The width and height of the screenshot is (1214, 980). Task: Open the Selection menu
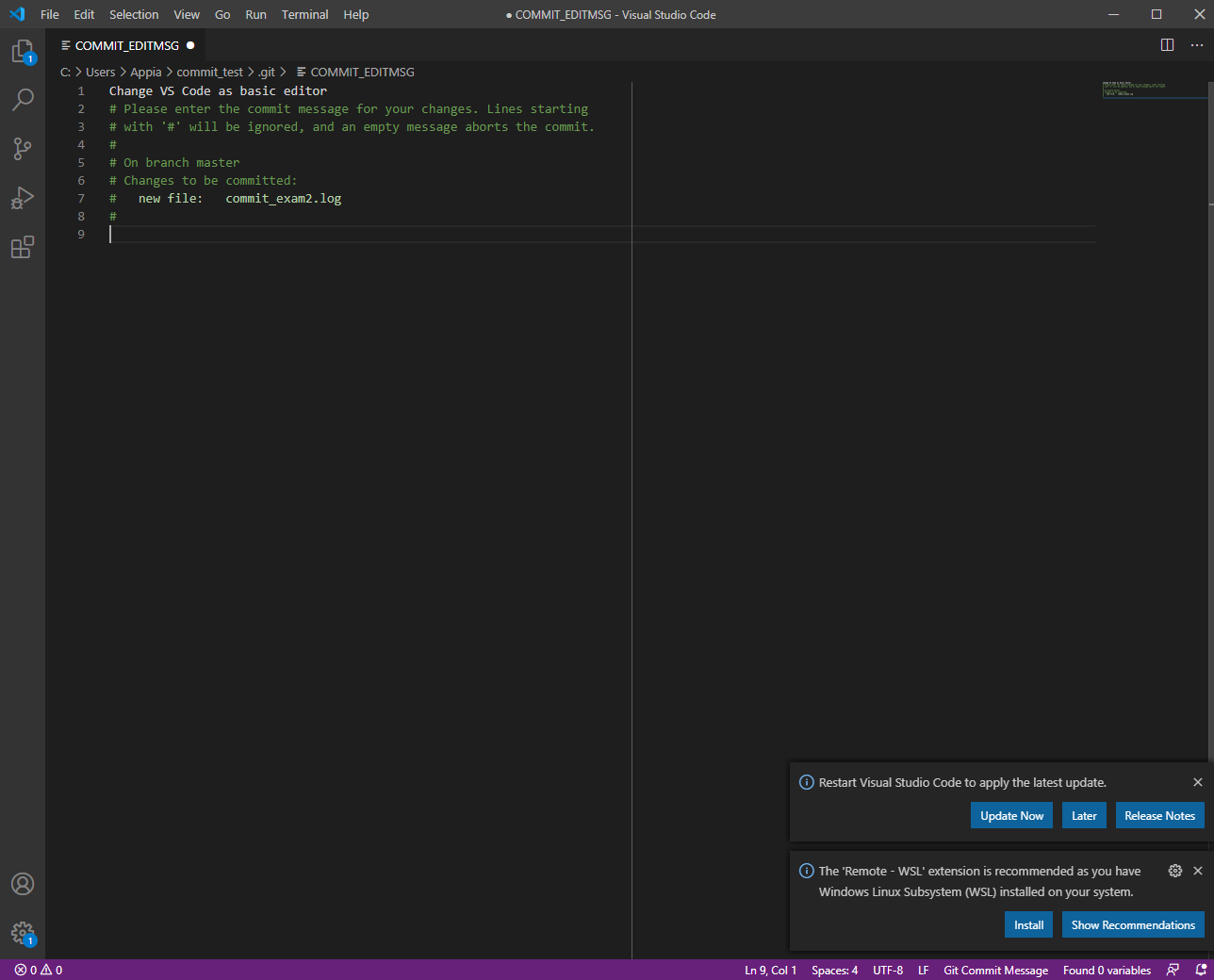click(x=134, y=14)
